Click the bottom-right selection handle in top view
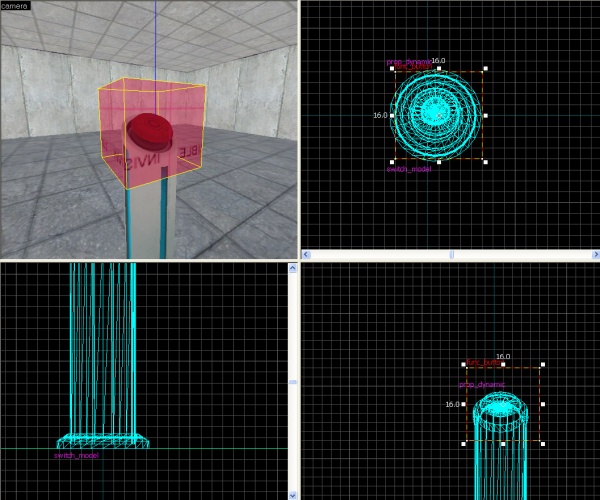The image size is (600, 500). point(486,162)
